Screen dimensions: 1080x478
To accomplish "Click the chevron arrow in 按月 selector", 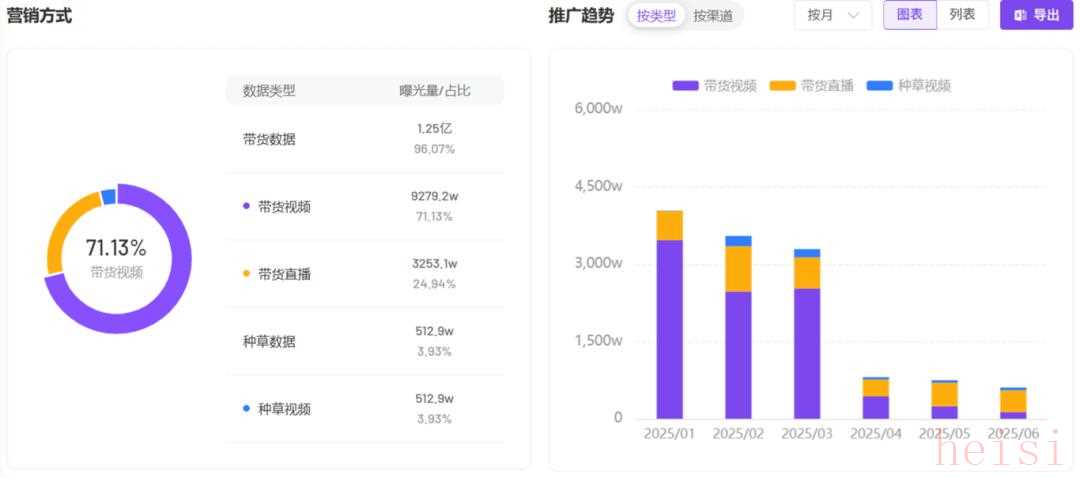I will pos(853,15).
